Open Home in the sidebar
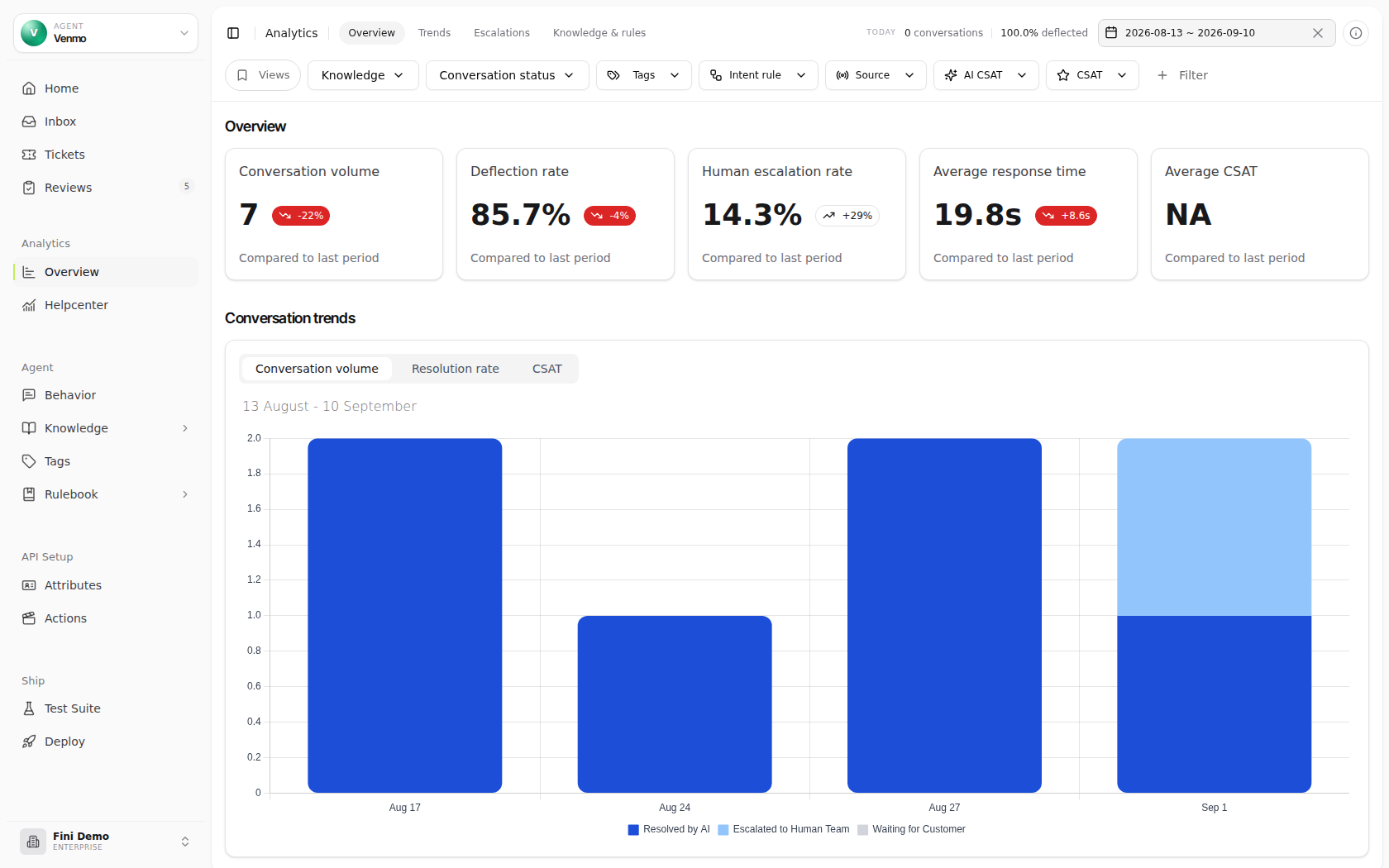Viewport: 1389px width, 868px height. (x=106, y=88)
